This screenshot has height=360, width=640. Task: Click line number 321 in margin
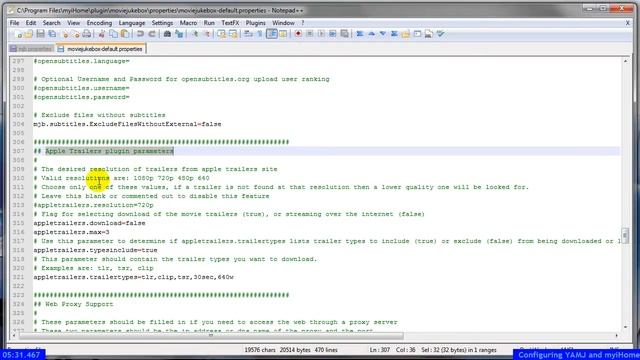pos(18,277)
